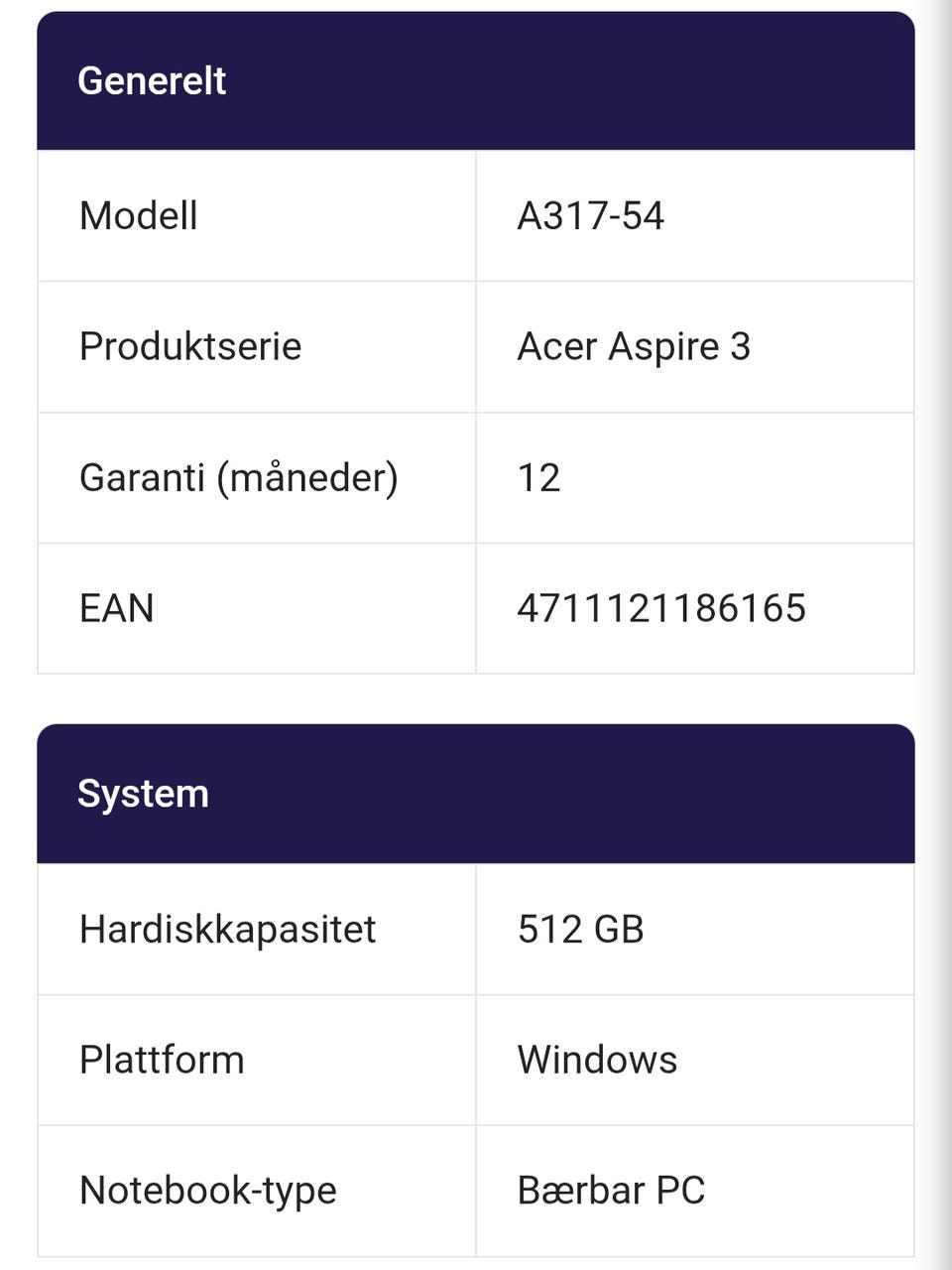Click the Notebook-type label

click(208, 1191)
